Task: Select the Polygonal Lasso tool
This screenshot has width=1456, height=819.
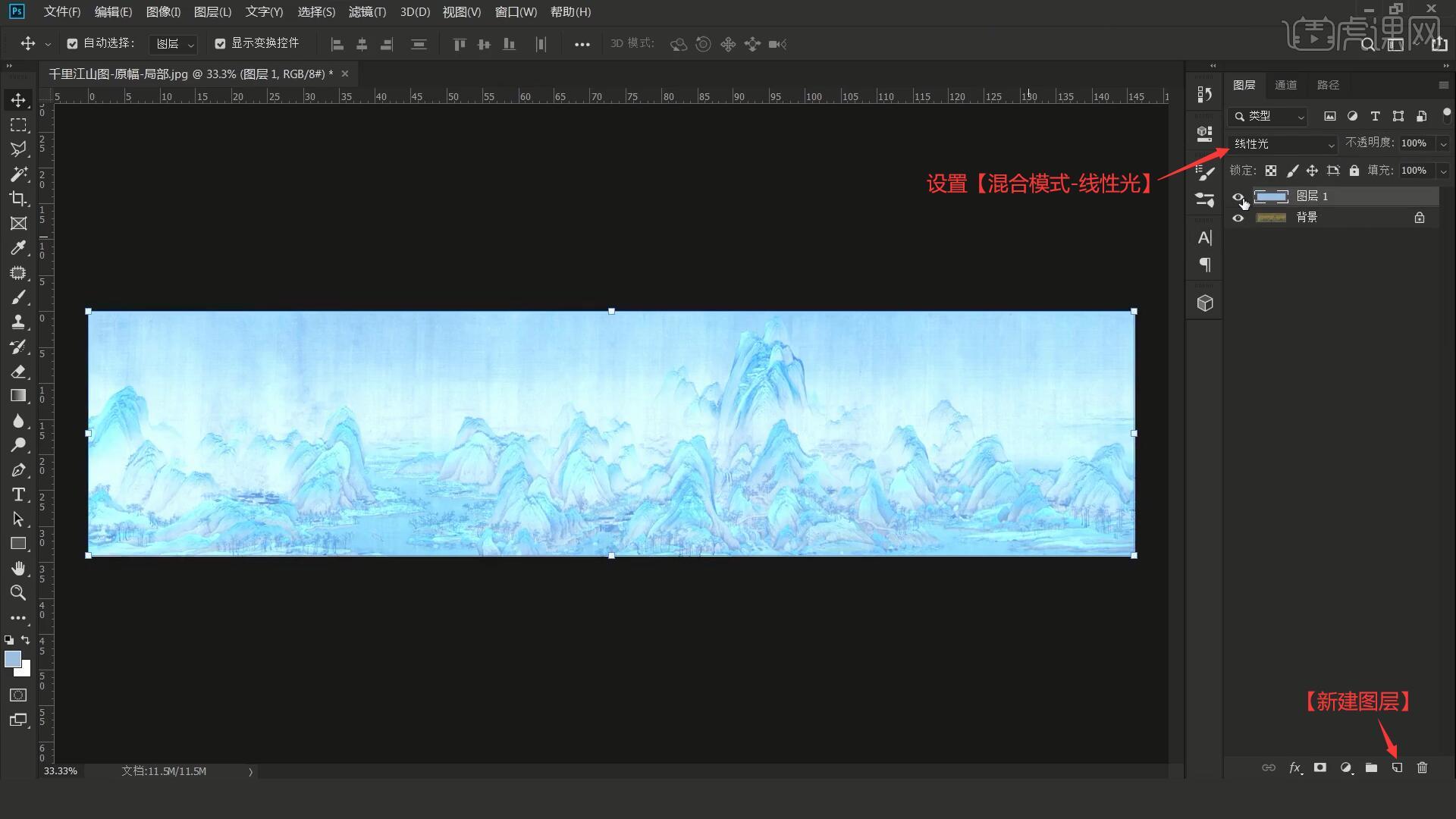Action: tap(18, 149)
